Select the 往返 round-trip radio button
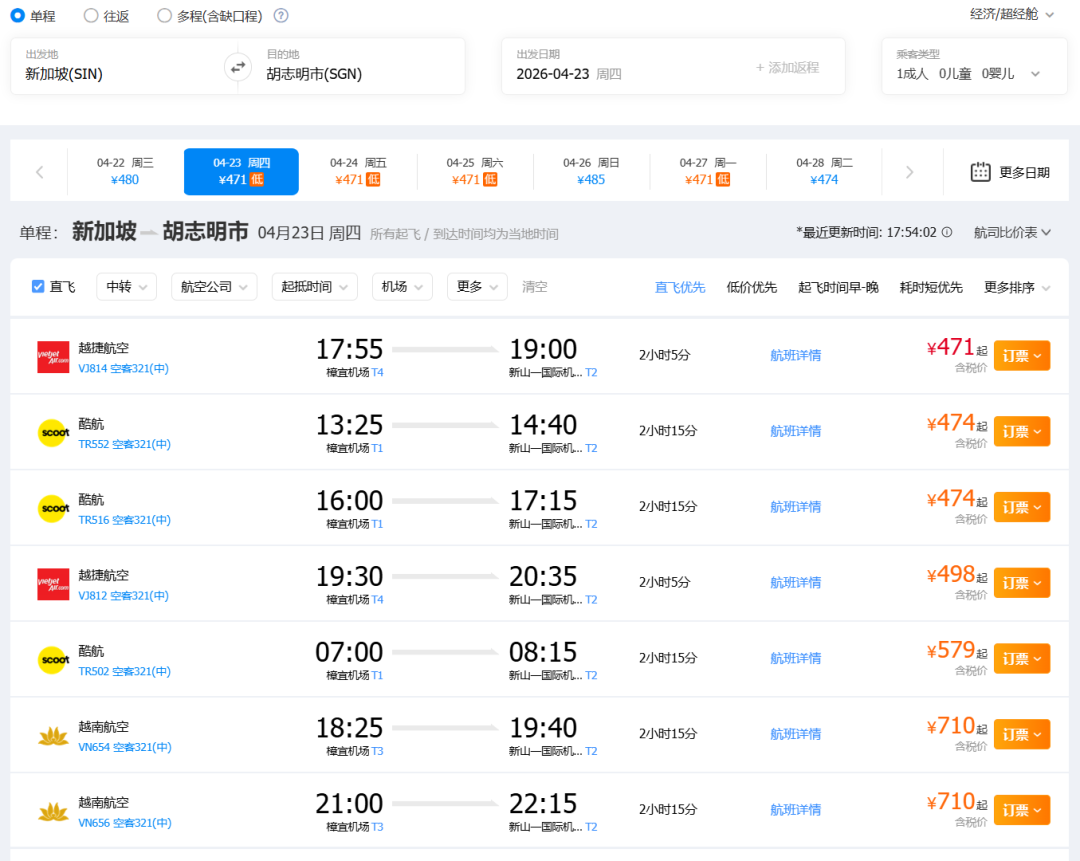The height and width of the screenshot is (861, 1080). click(x=91, y=16)
